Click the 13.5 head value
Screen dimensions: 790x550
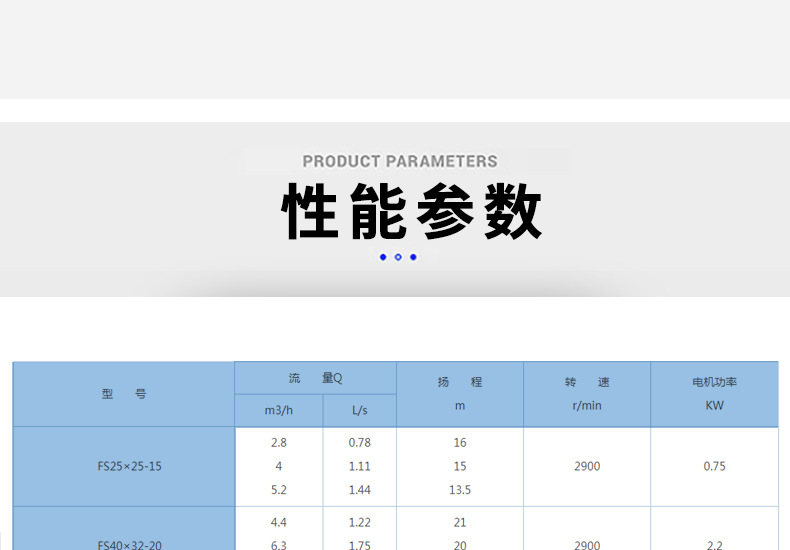[460, 490]
